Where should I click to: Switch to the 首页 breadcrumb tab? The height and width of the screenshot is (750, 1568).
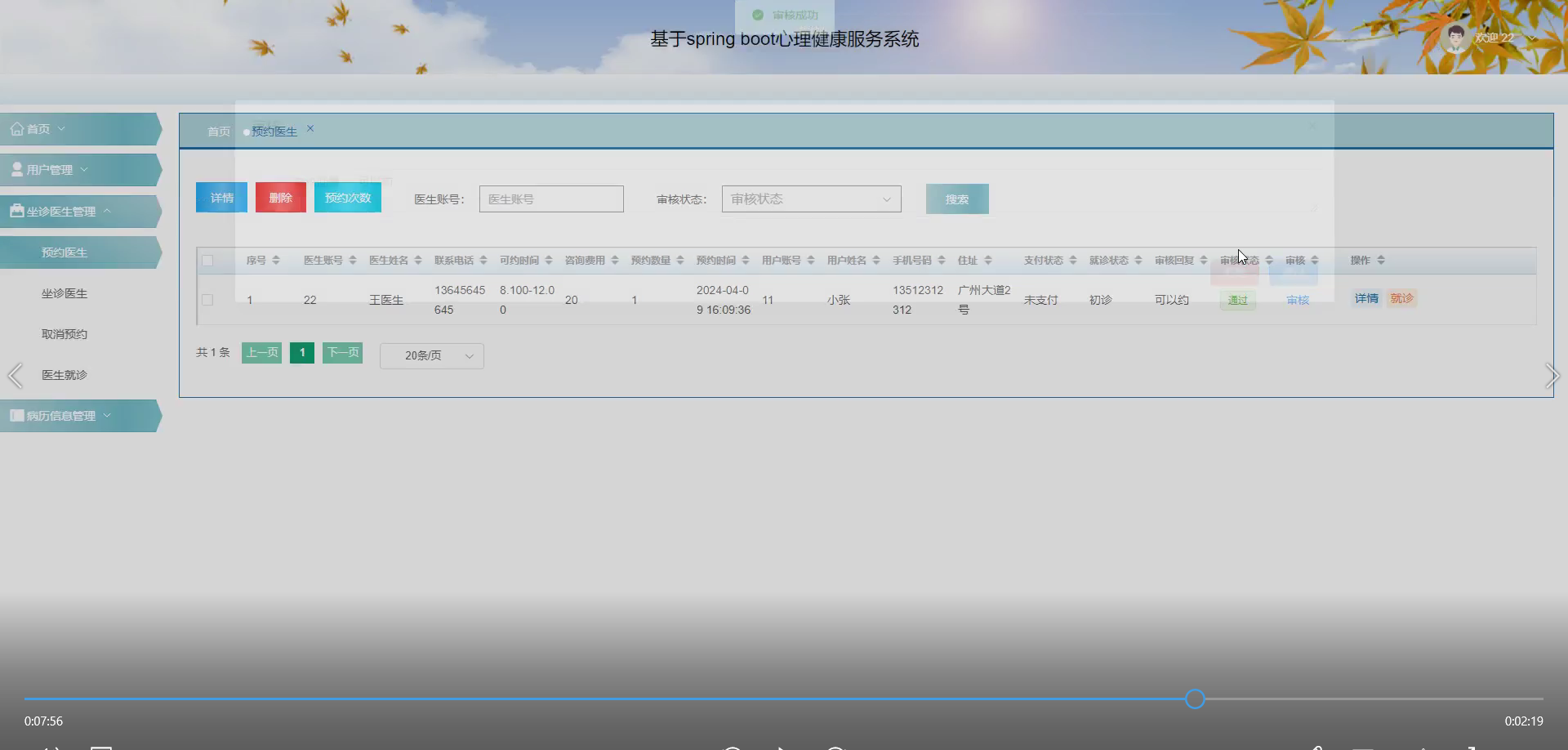219,132
